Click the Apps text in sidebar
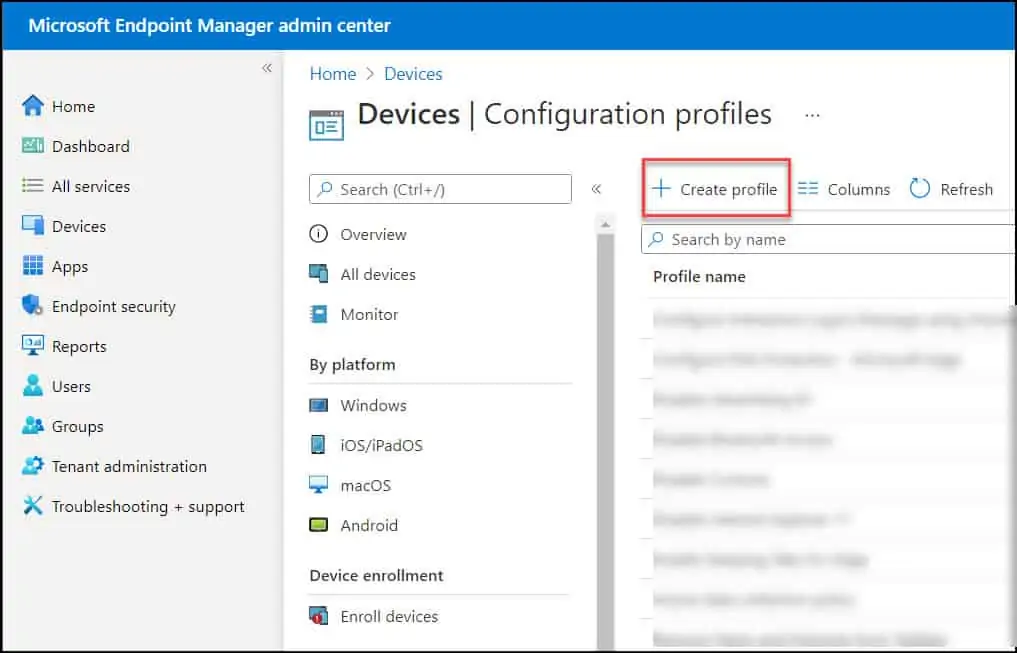 pos(70,267)
